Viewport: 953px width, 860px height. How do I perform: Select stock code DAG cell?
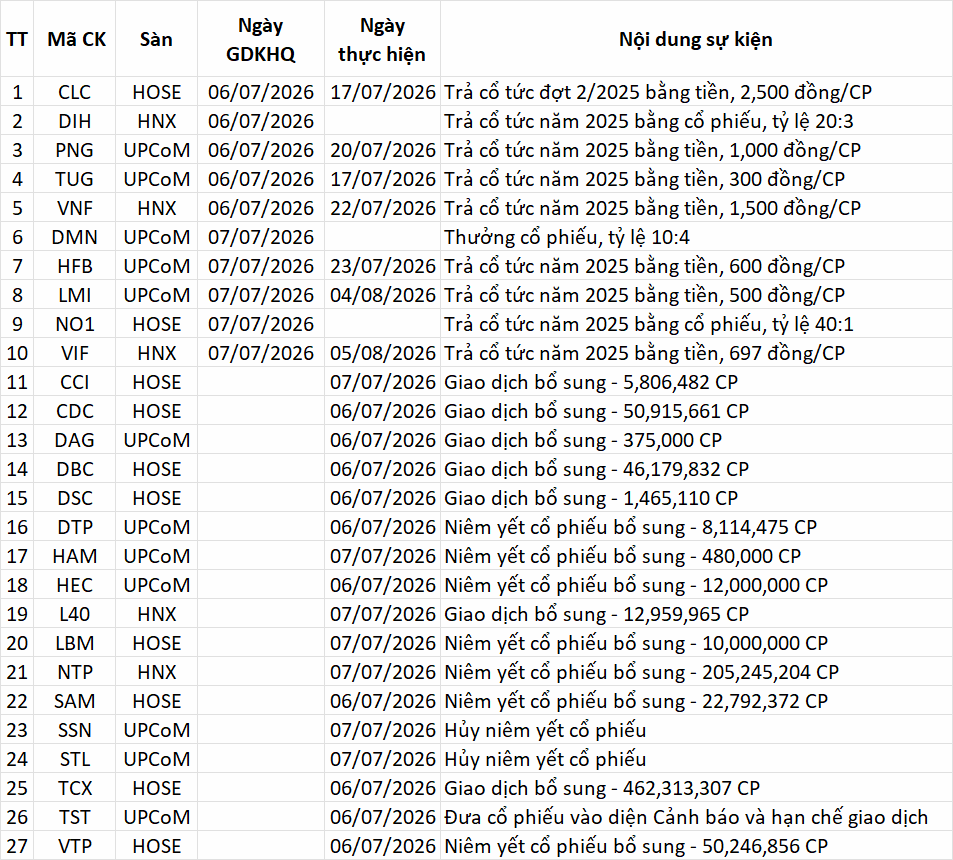(x=75, y=440)
